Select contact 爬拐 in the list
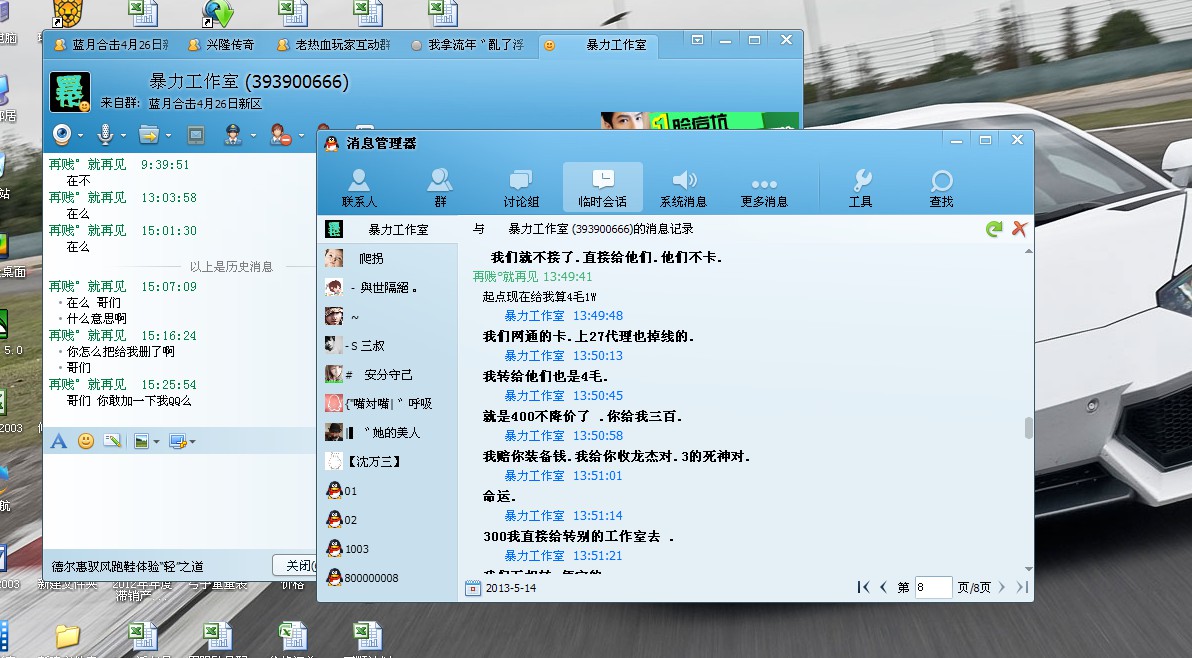Viewport: 1192px width, 658px height. pyautogui.click(x=370, y=258)
